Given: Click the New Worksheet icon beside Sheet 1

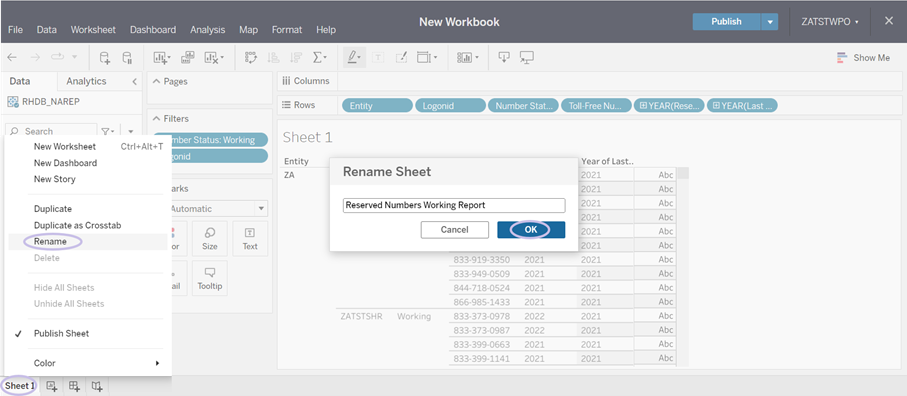Looking at the screenshot, I should pos(51,386).
